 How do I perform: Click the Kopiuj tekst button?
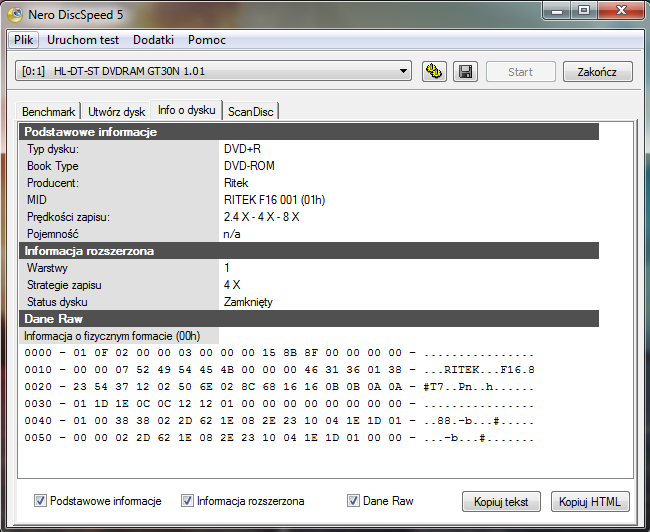[x=501, y=502]
